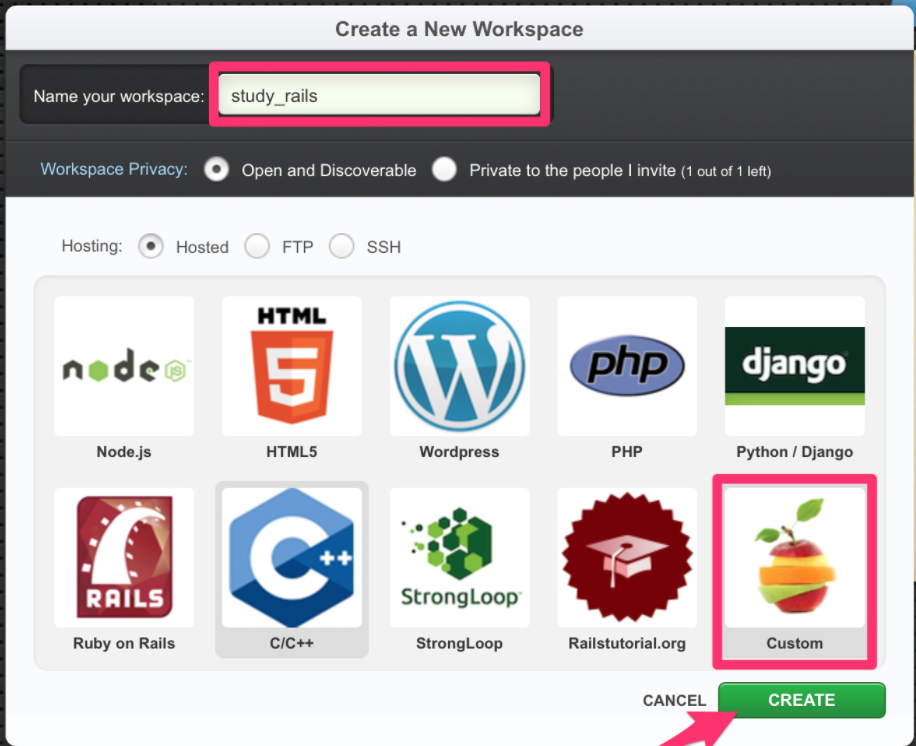Select the Node.js template icon
Screen dimensions: 916x746
(124, 366)
